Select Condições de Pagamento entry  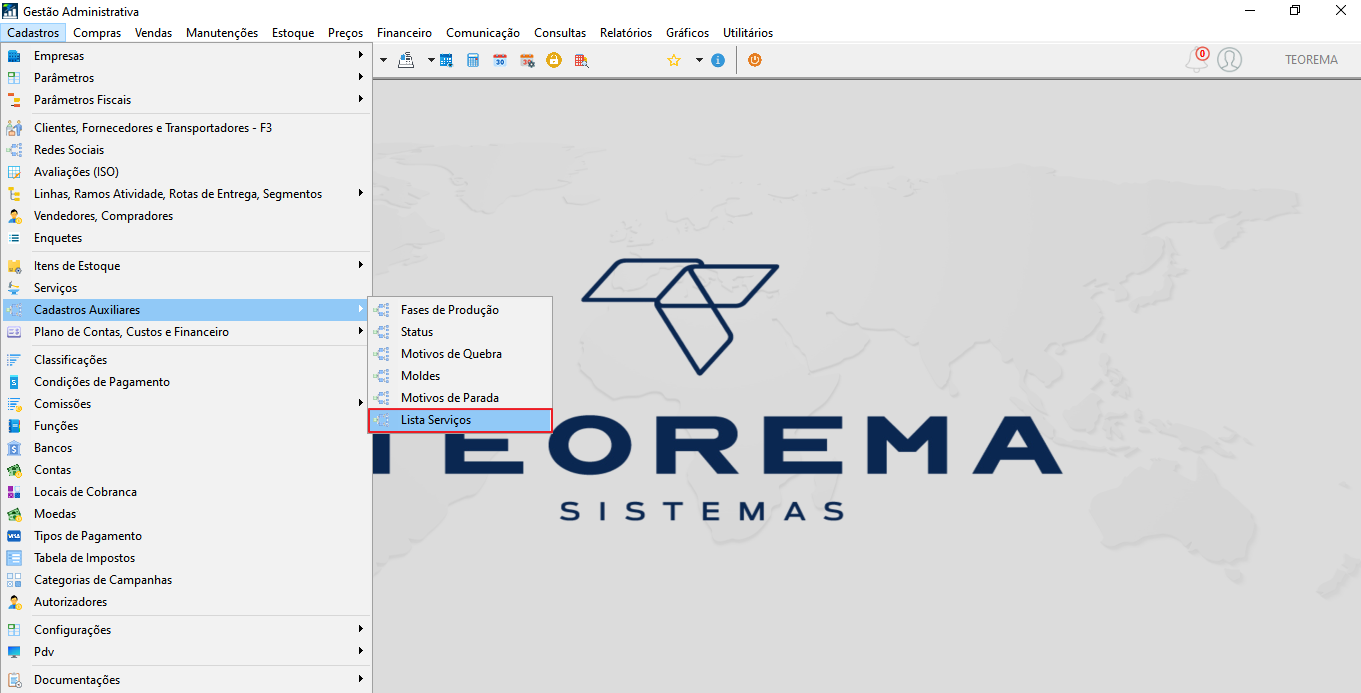186,382
